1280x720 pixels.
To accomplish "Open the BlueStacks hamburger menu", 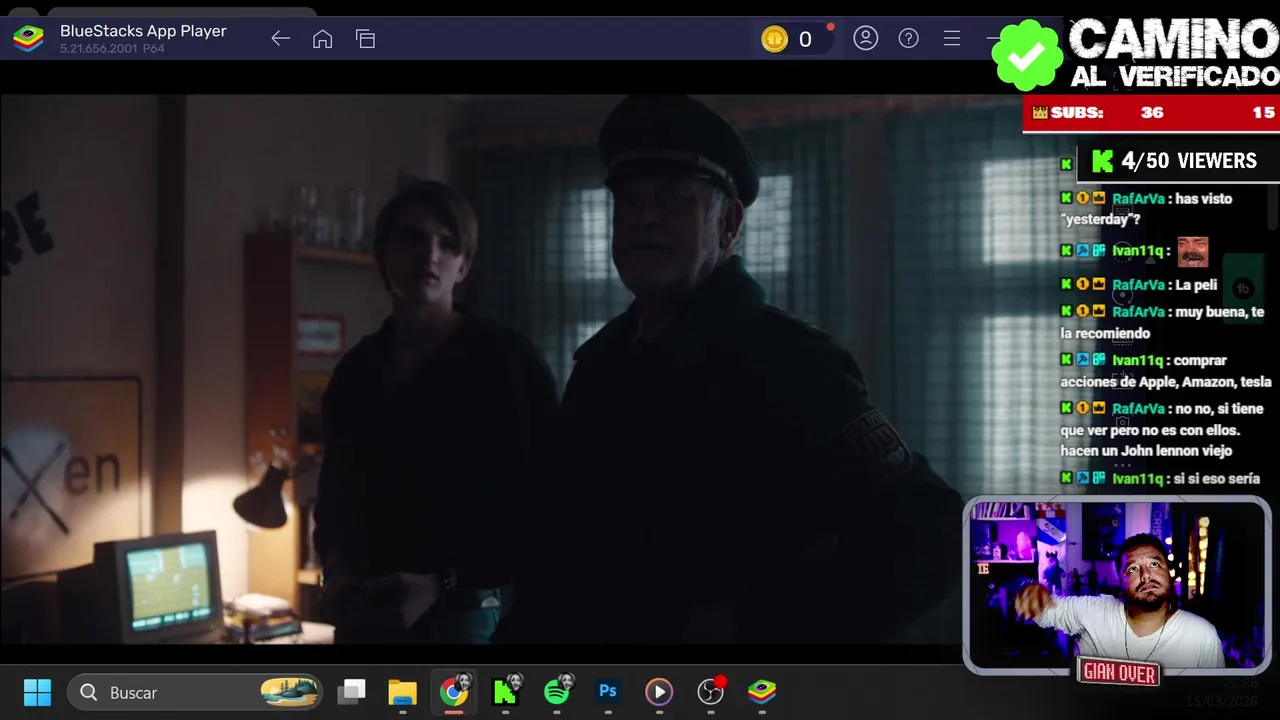I will (952, 38).
